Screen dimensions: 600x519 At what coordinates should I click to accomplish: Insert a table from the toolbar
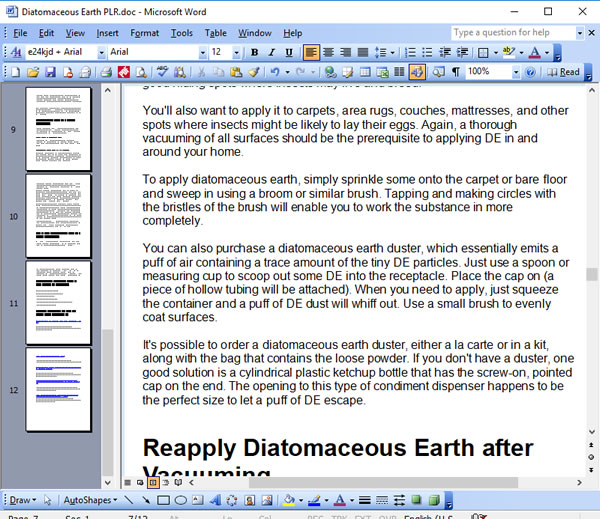[365, 72]
